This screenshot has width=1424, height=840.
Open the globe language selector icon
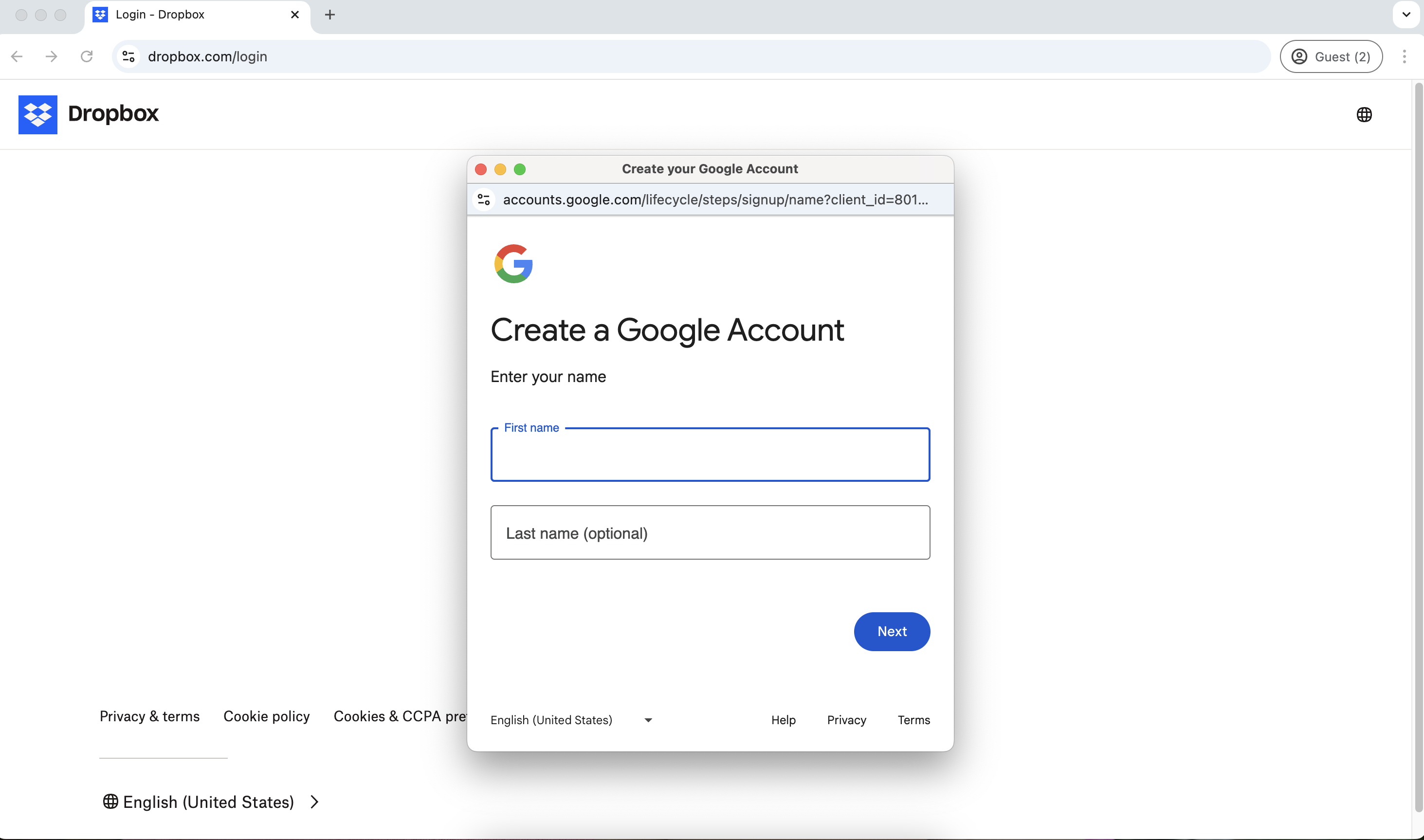point(1364,114)
